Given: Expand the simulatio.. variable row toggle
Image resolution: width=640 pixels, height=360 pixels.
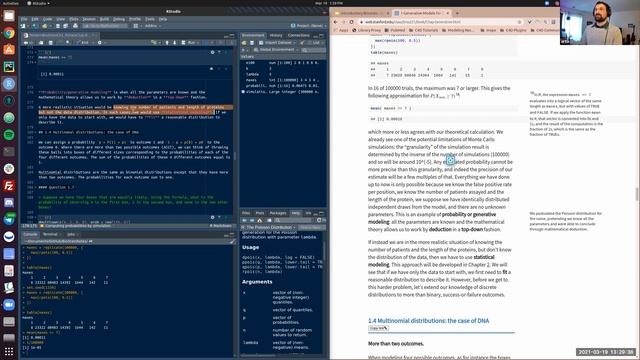Looking at the screenshot, I should [243, 92].
